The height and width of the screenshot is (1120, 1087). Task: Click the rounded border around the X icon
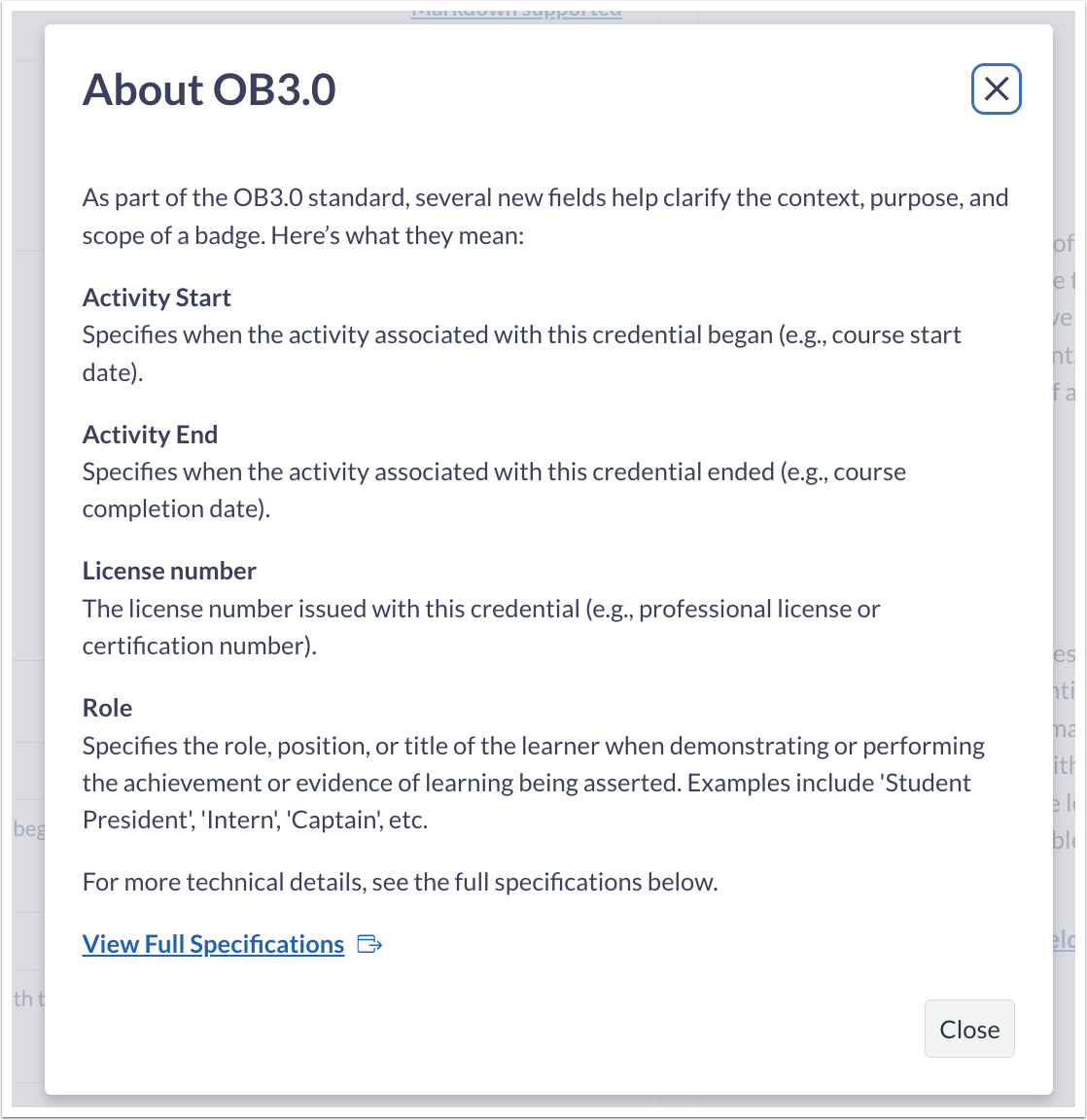click(x=996, y=66)
